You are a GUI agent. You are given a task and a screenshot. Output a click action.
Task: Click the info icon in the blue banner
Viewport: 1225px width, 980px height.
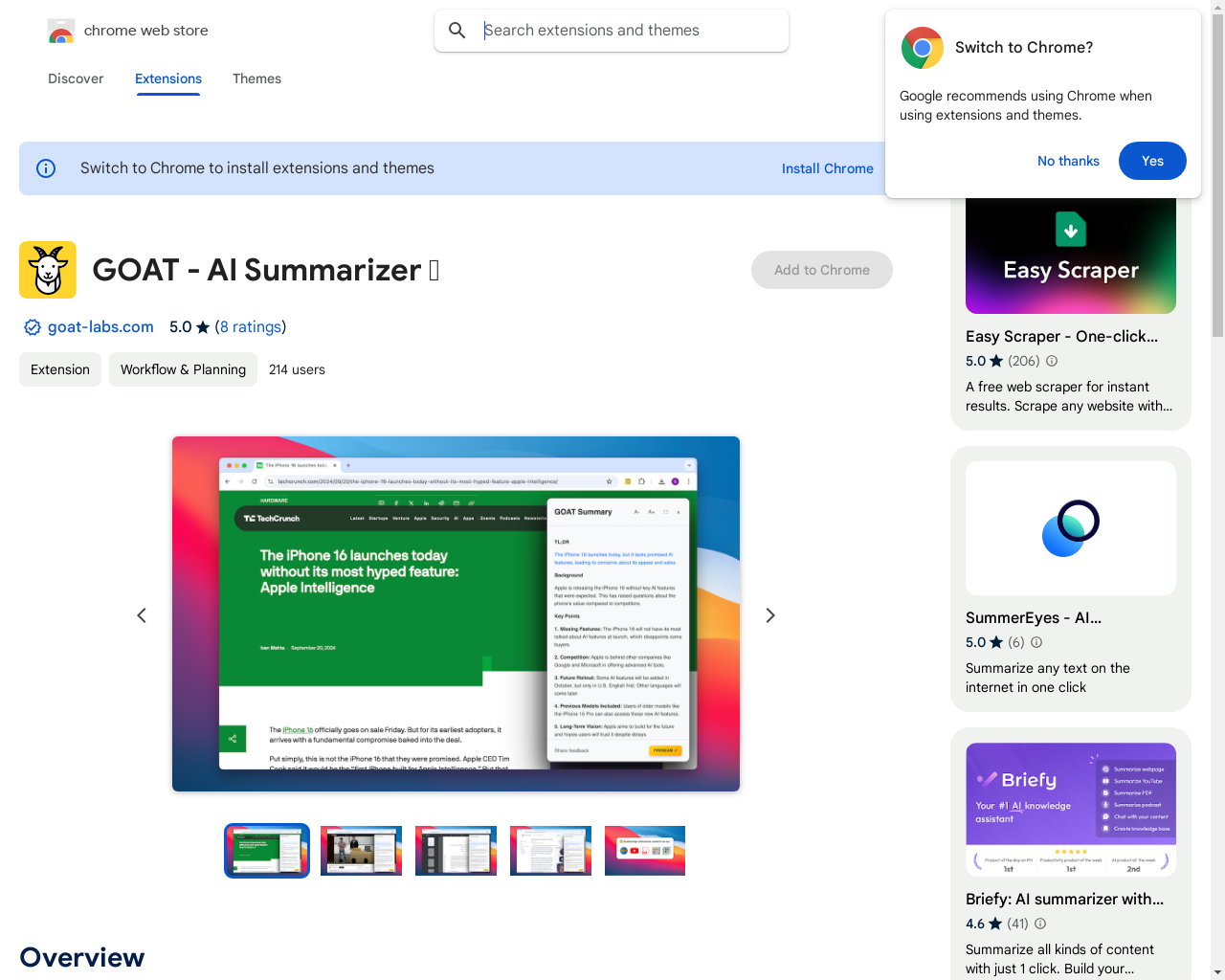point(46,168)
